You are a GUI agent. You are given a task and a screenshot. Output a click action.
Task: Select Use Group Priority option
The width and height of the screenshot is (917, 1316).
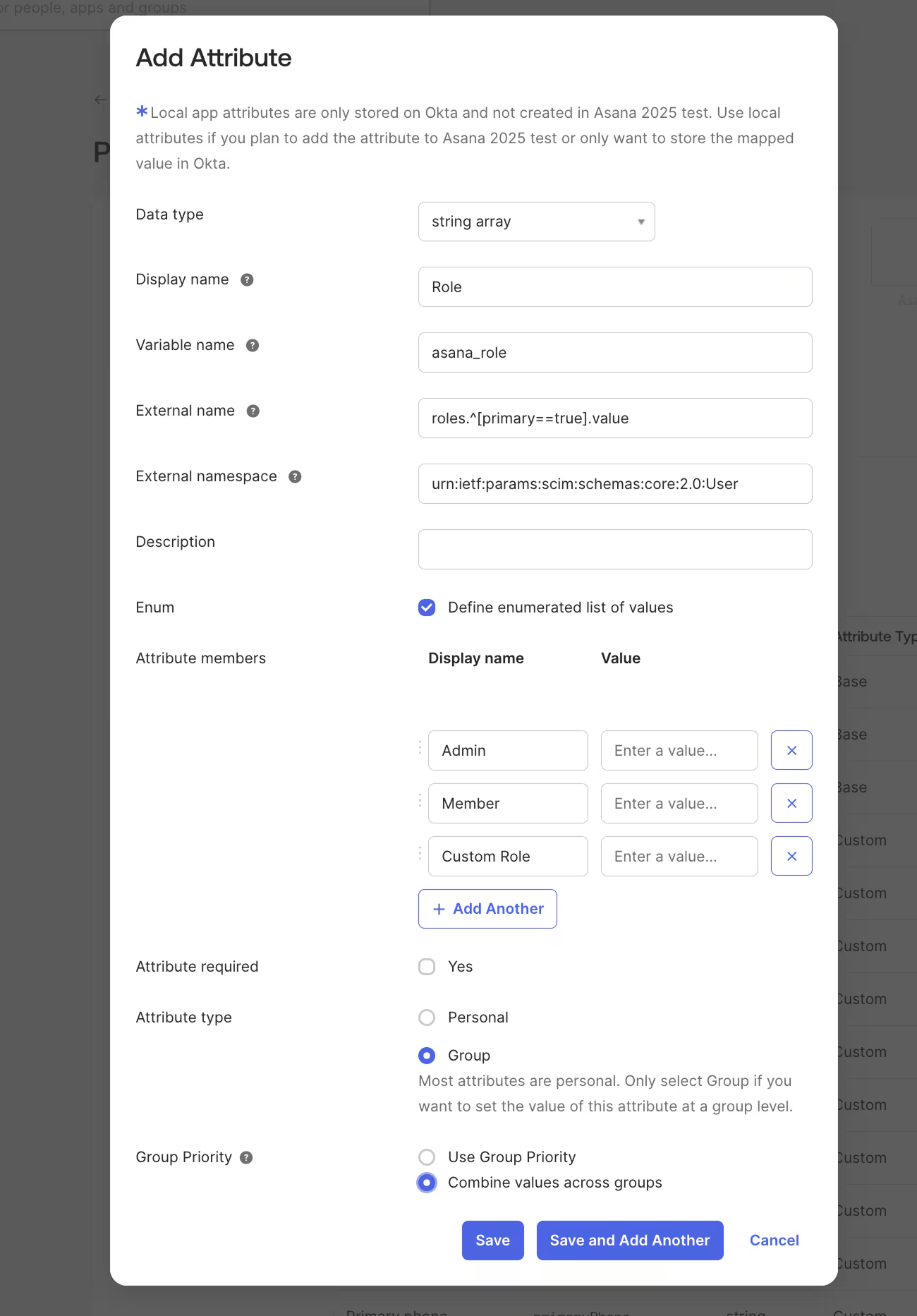point(427,1157)
